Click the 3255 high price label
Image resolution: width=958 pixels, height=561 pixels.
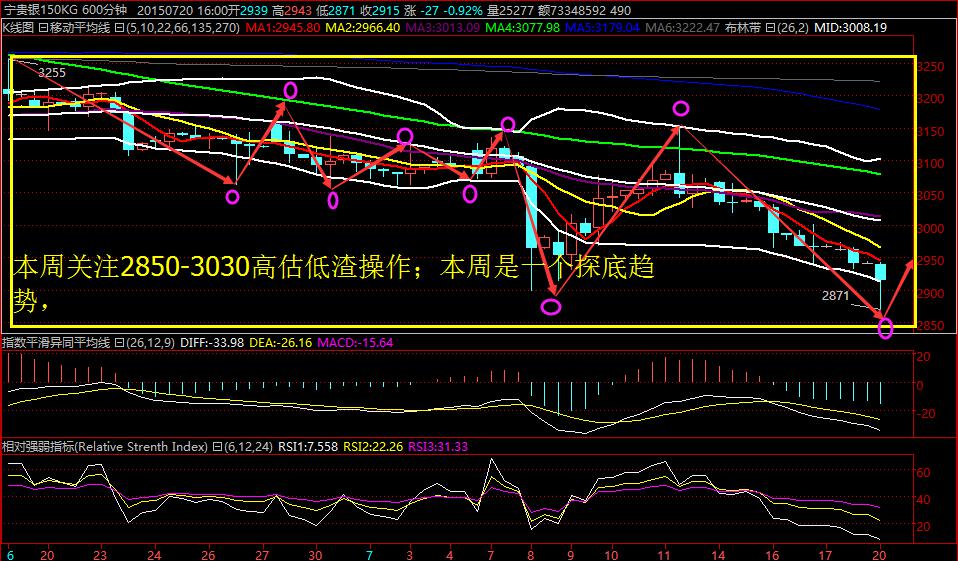pos(52,73)
